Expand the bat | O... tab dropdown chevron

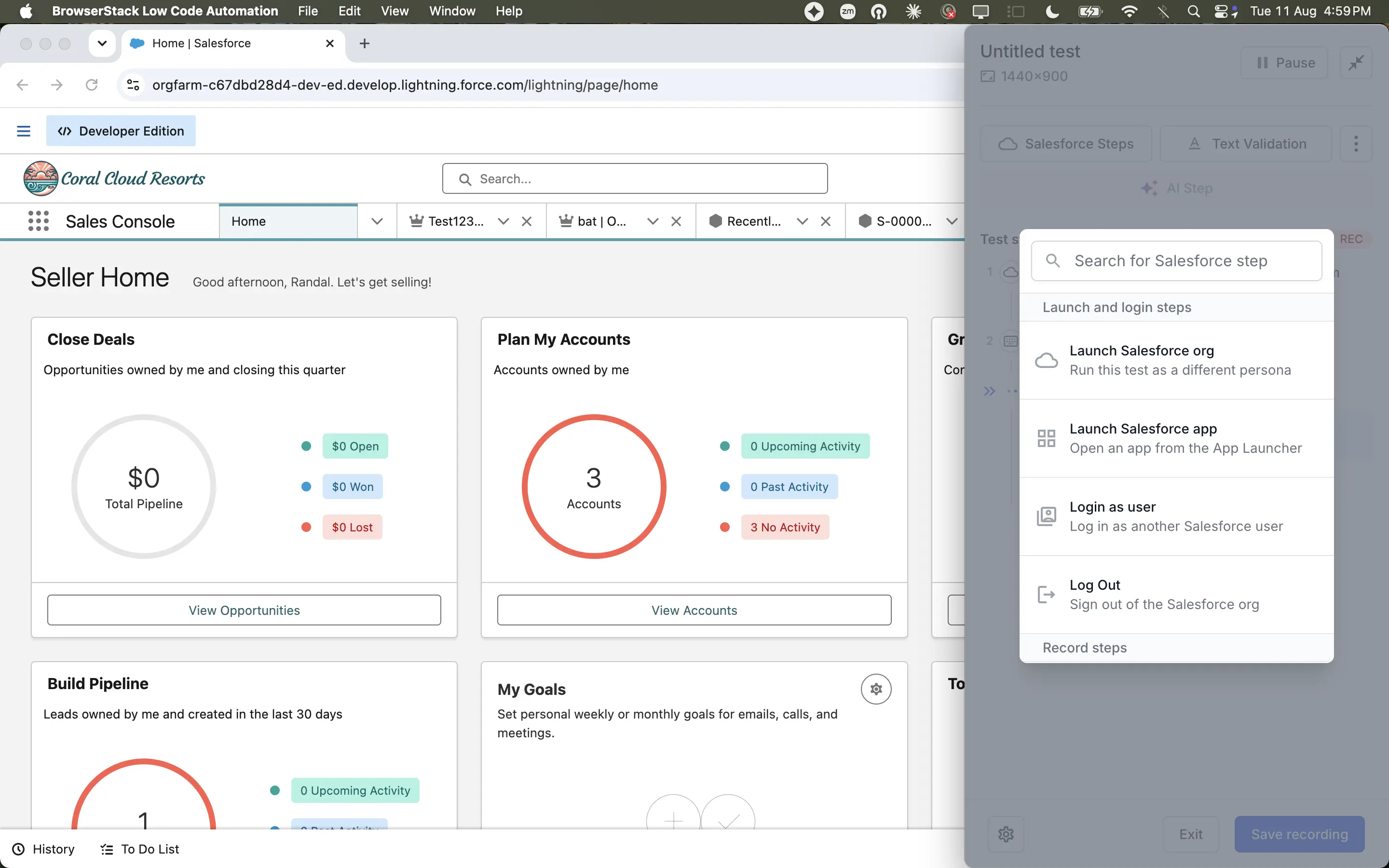tap(653, 222)
